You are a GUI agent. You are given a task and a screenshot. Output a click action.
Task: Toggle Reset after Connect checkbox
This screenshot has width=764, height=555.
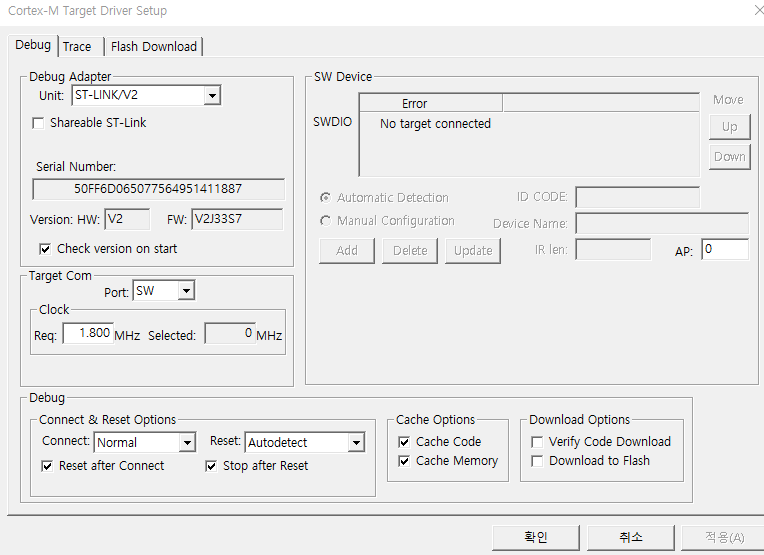tap(47, 466)
